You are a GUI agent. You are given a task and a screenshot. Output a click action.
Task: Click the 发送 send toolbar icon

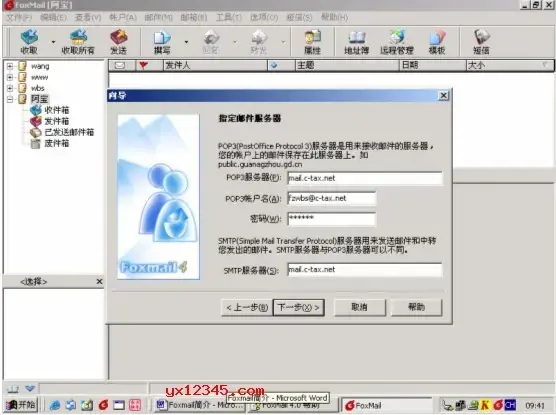(x=118, y=42)
